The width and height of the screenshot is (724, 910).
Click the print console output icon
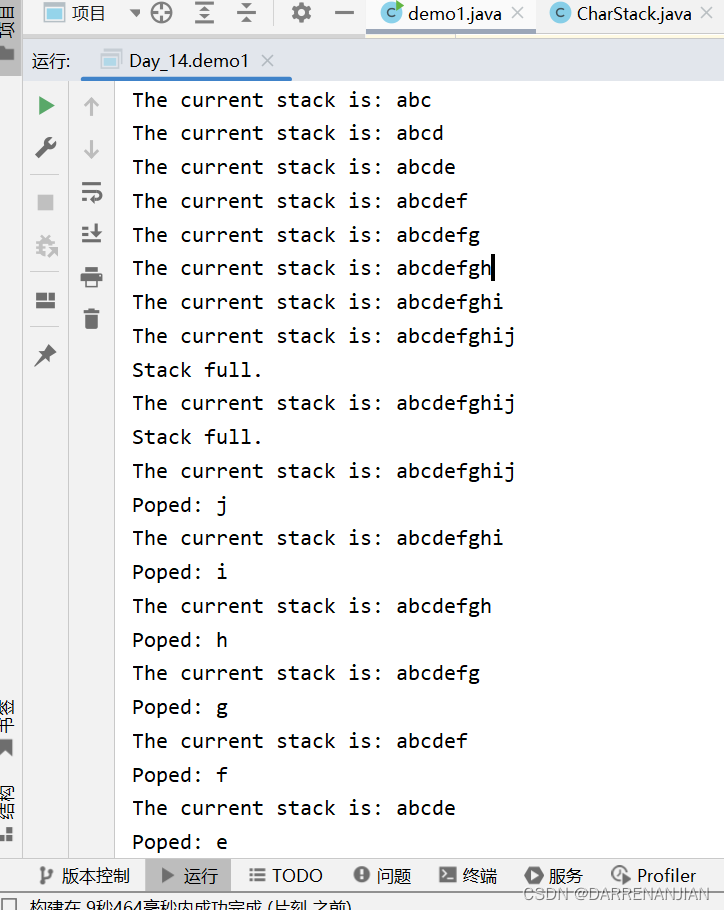(91, 279)
